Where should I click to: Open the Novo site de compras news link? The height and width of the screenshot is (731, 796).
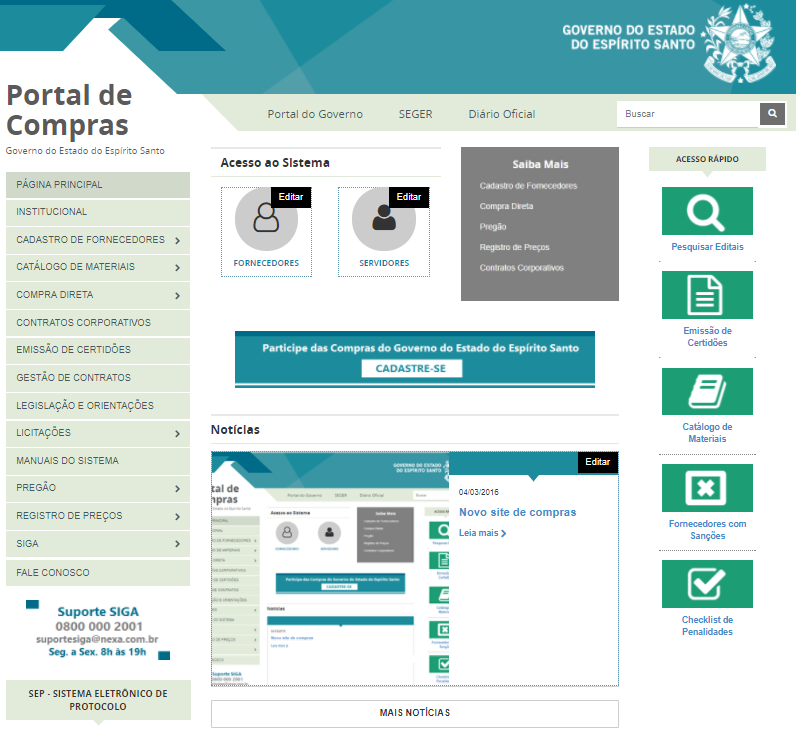pos(517,512)
